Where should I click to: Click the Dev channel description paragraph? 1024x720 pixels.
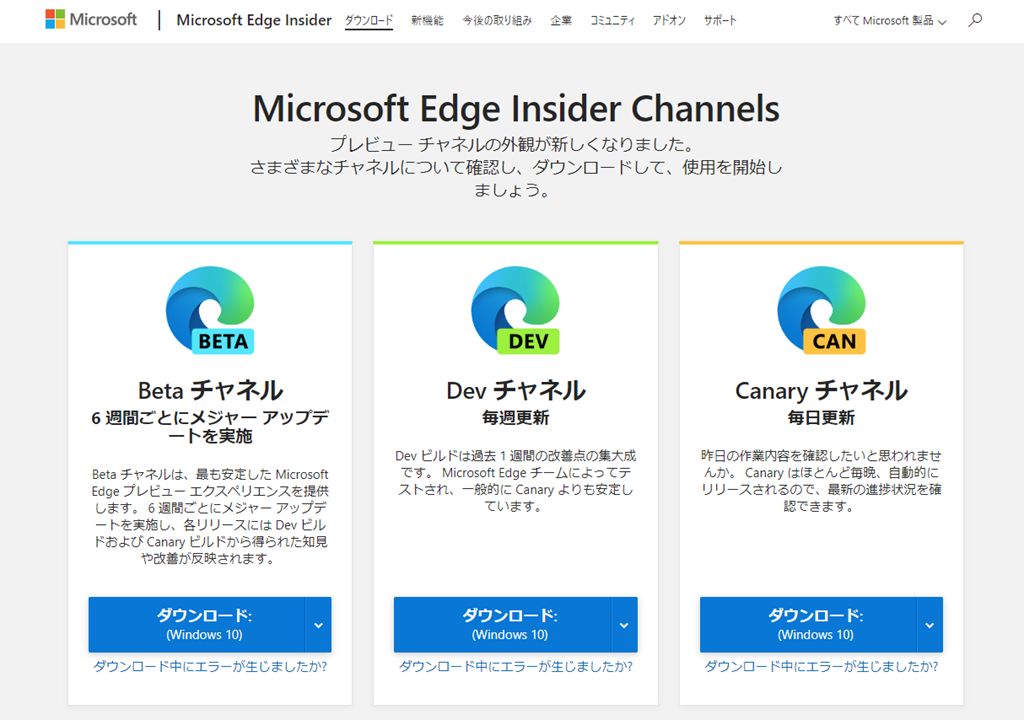click(516, 481)
